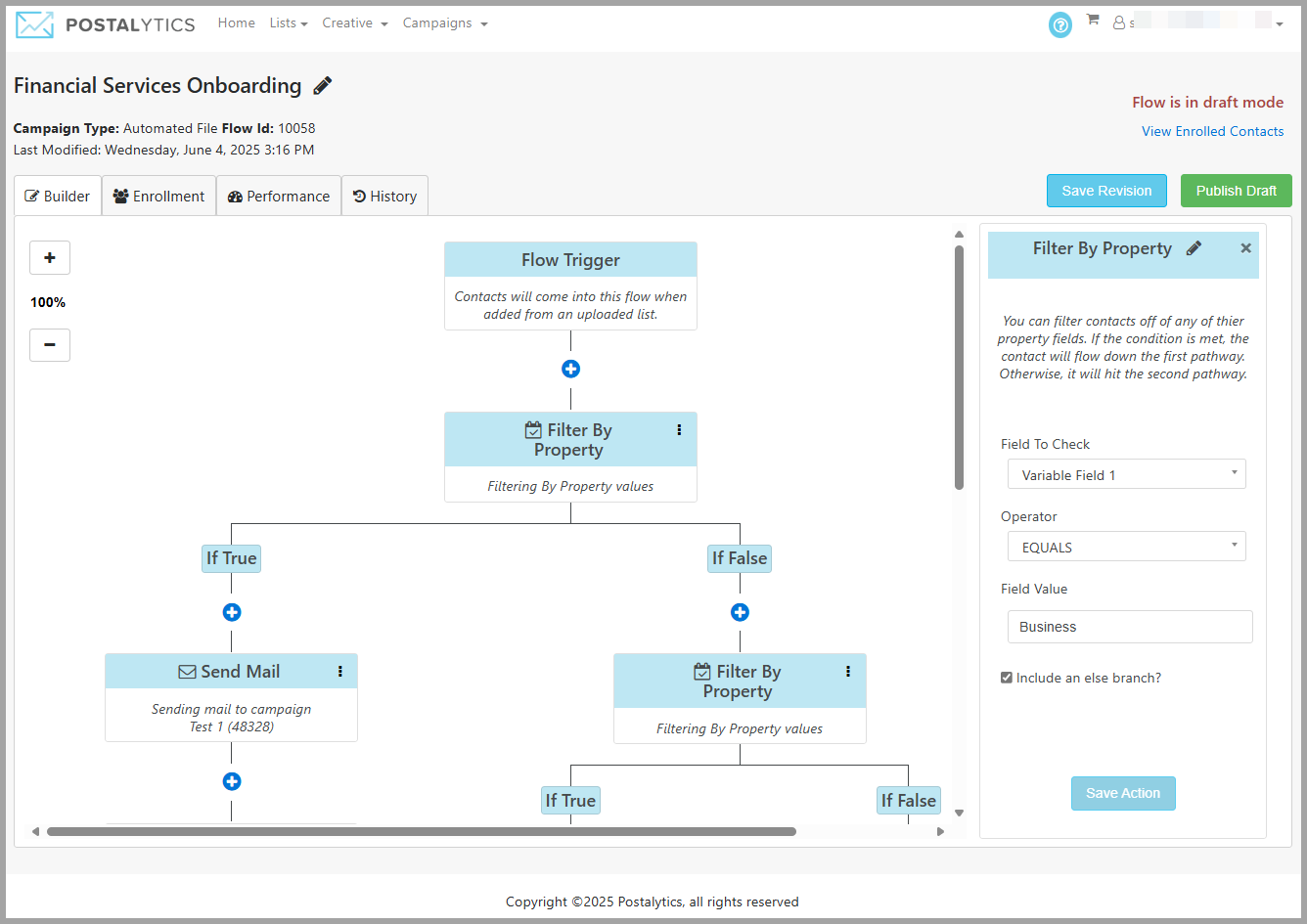Expand the Lists menu
Screen dimensions: 1307x924
(x=289, y=22)
